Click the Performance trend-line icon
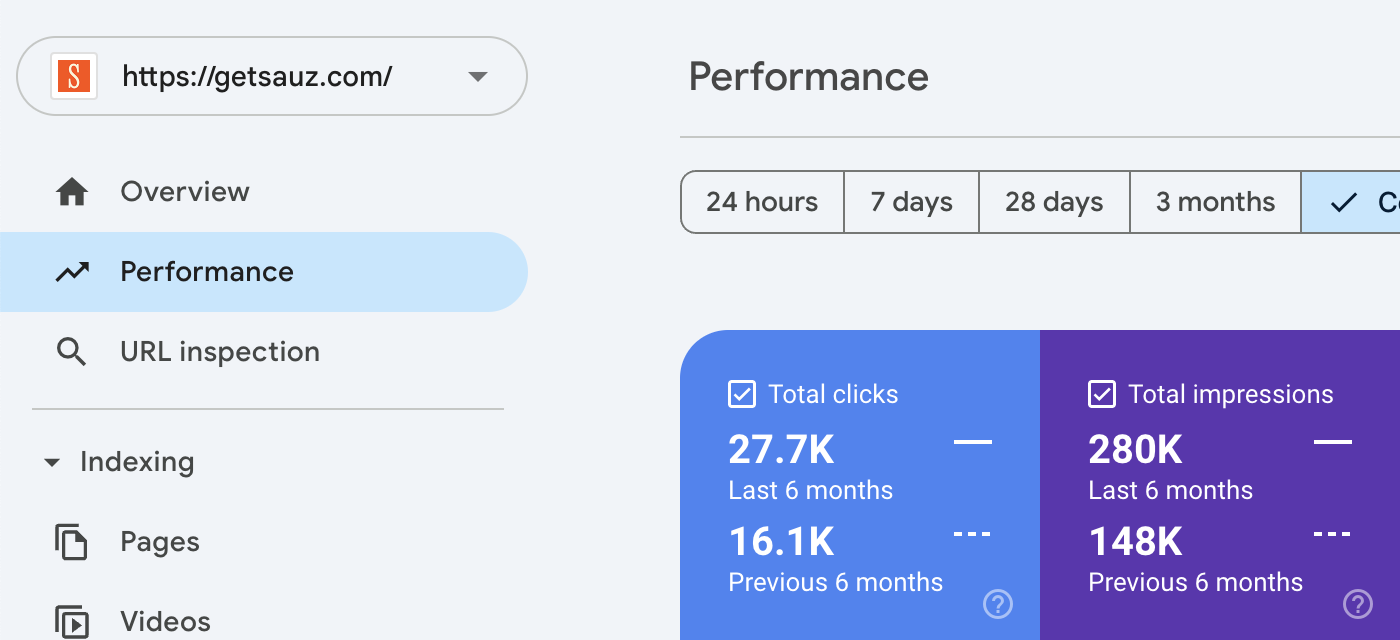 [x=72, y=272]
